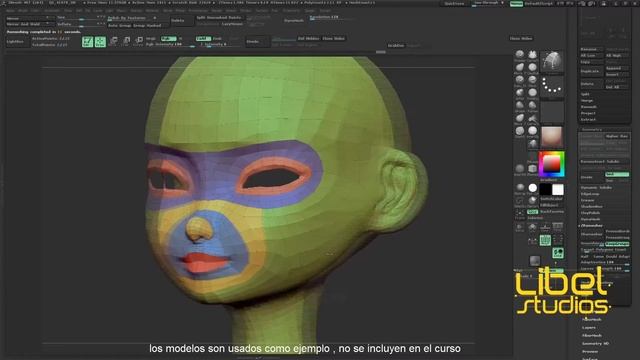The width and height of the screenshot is (640, 360).
Task: Click the AdaptiveSize slider
Action: click(605, 262)
